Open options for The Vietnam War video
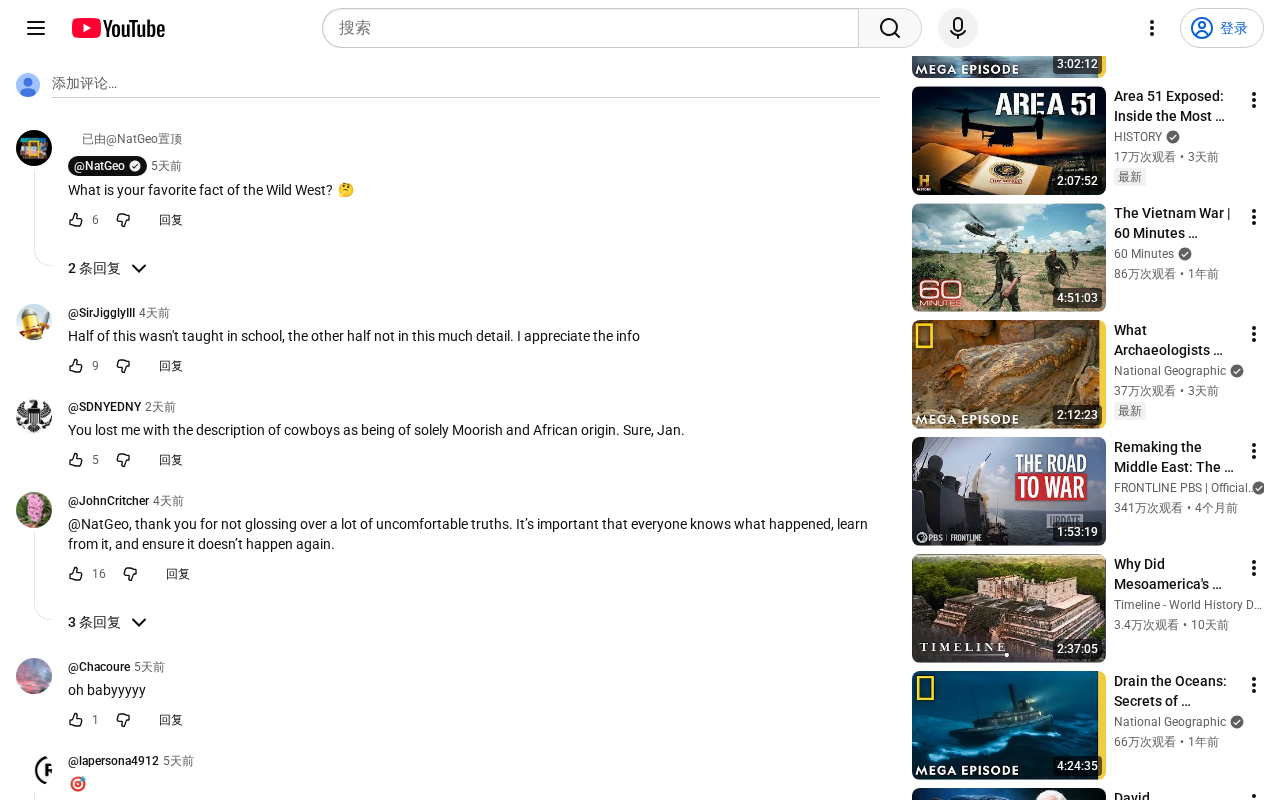1280x800 pixels. [1254, 217]
